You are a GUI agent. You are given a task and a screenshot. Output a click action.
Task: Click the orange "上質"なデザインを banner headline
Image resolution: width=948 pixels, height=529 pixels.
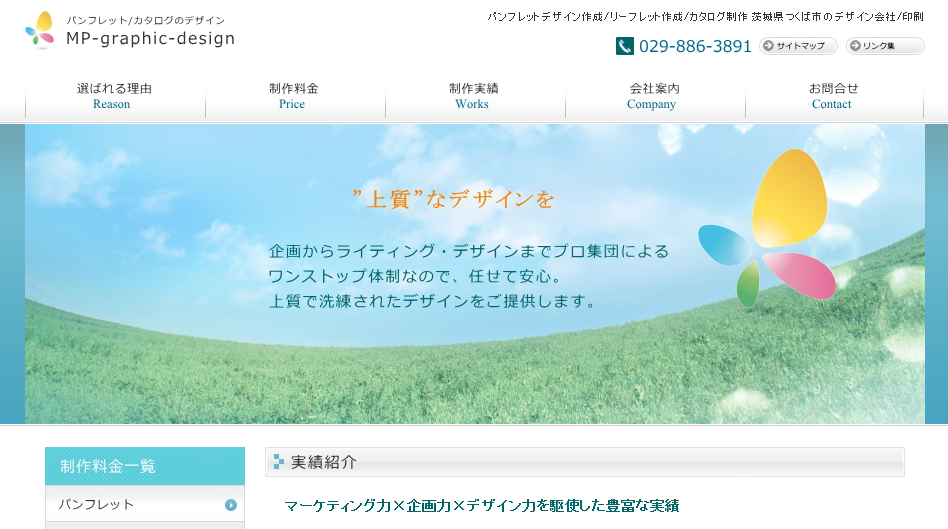453,199
